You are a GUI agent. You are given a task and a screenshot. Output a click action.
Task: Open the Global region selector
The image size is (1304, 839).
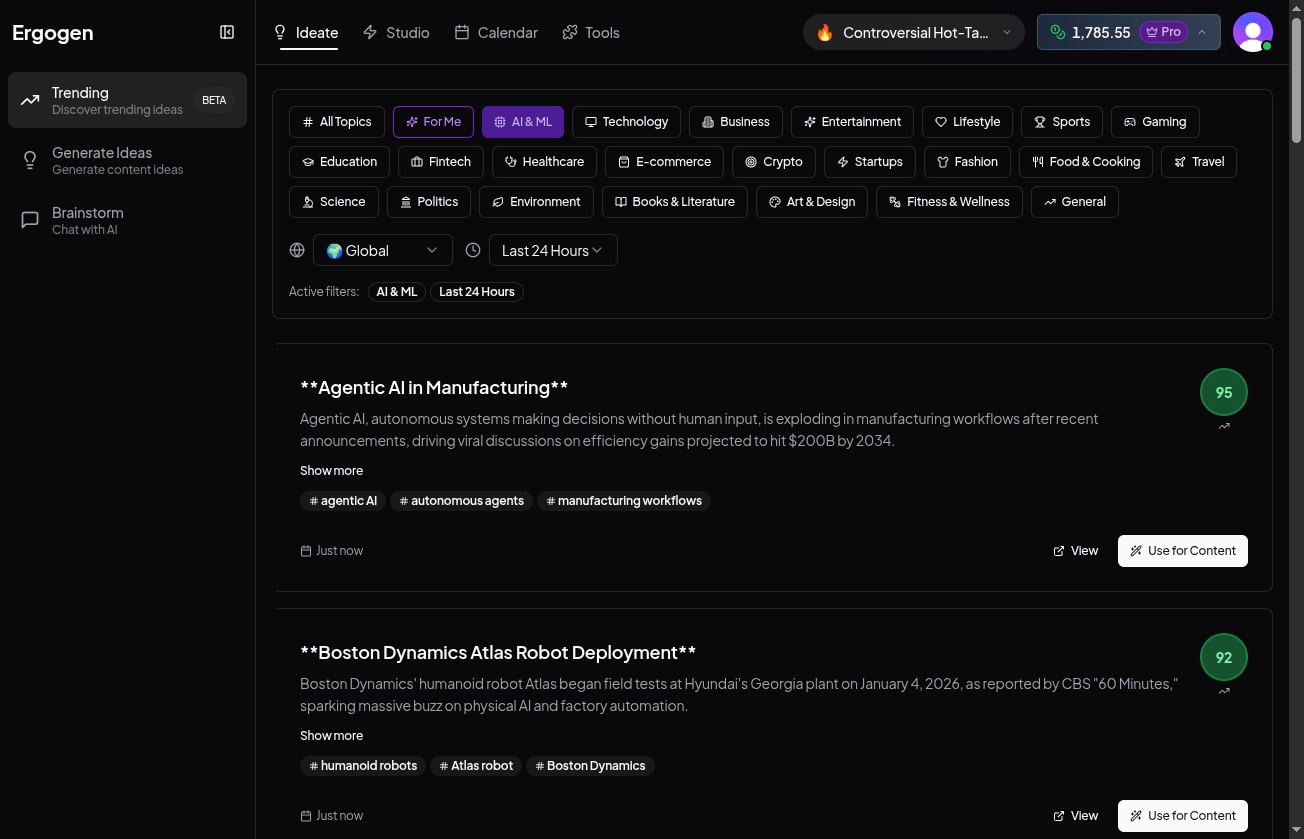[381, 250]
